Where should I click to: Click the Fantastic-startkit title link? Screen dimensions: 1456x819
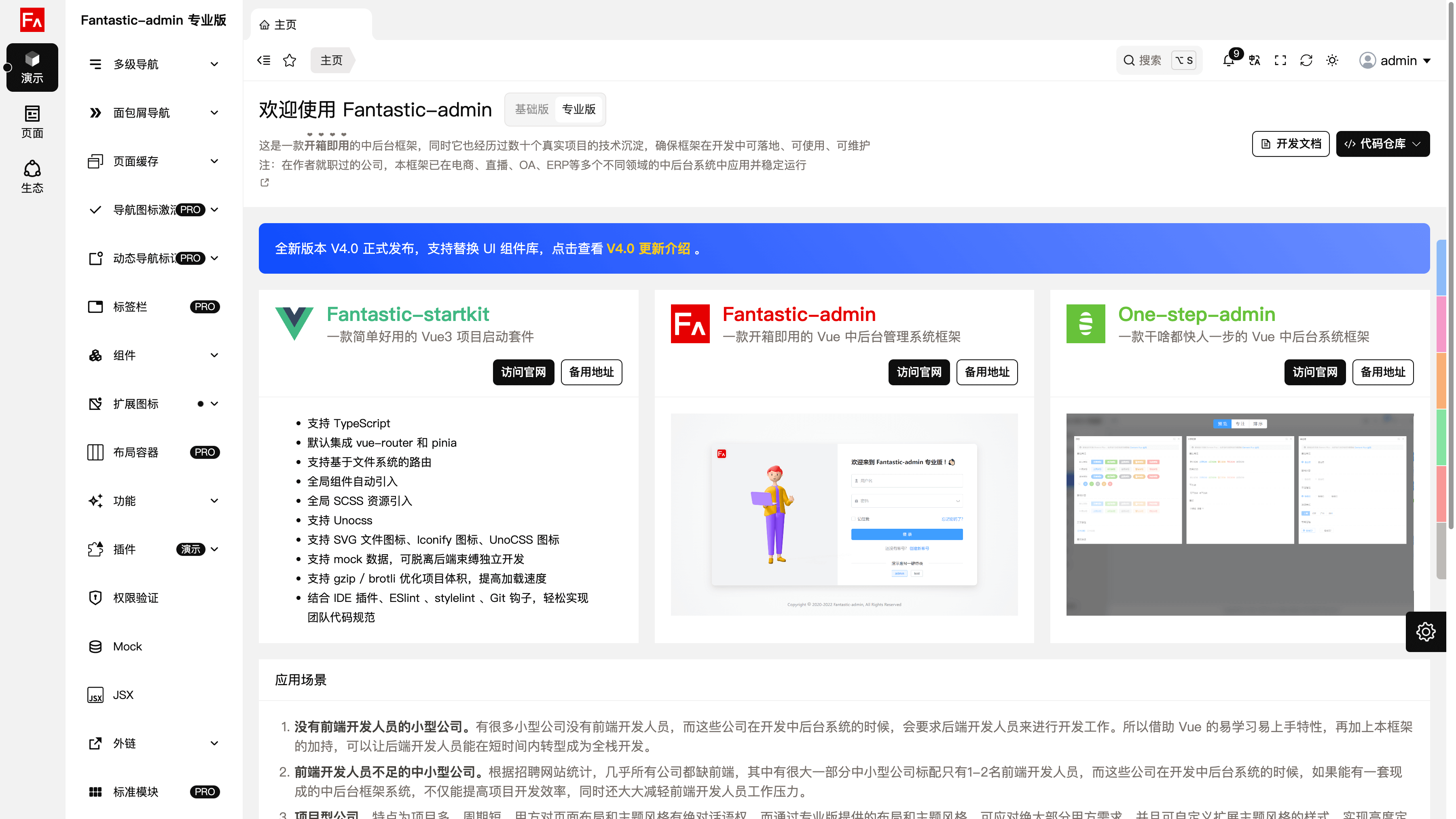408,314
